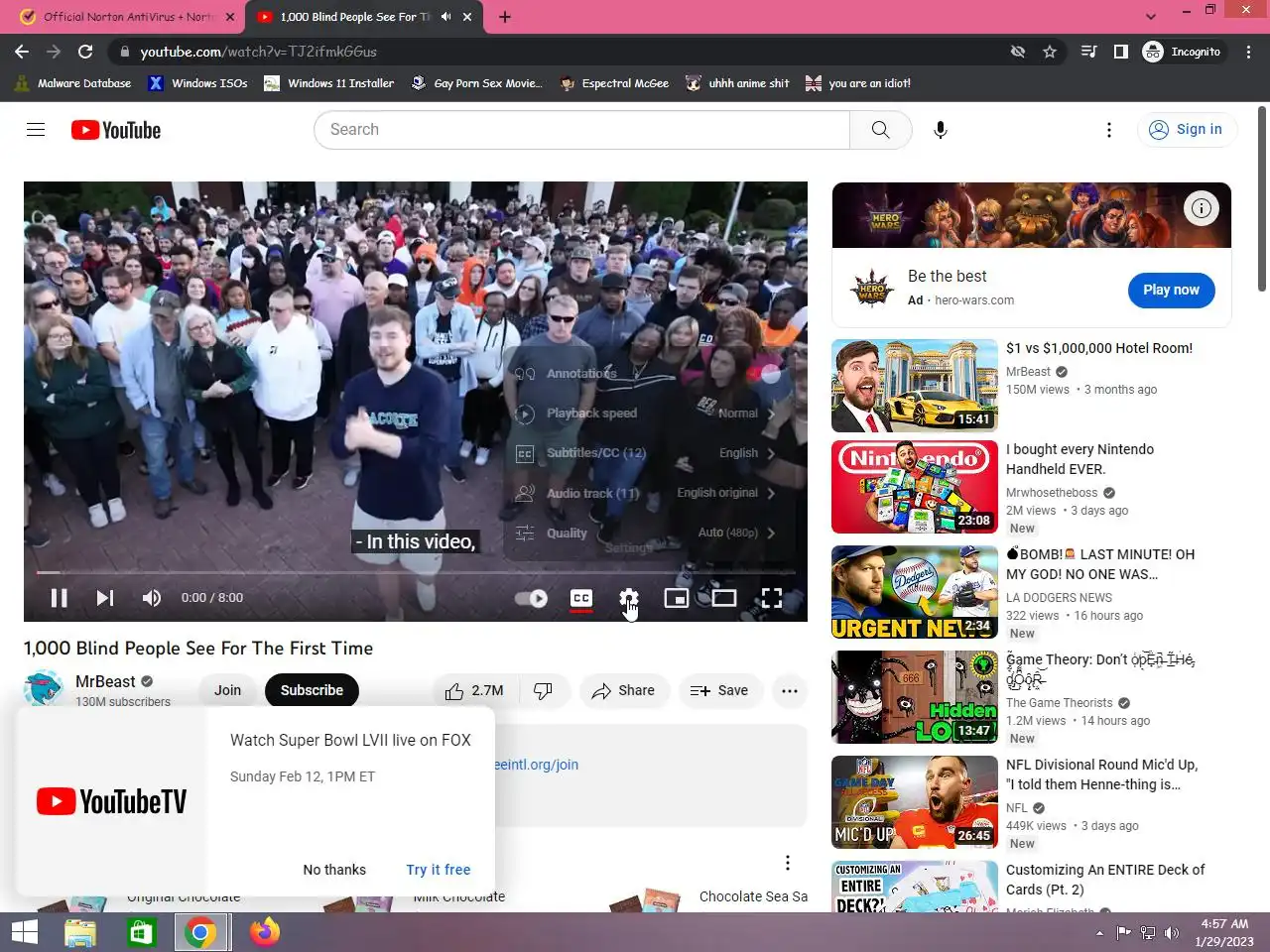Open the $1 vs $1,000,000 Hotel Room thumbnail

(915, 386)
